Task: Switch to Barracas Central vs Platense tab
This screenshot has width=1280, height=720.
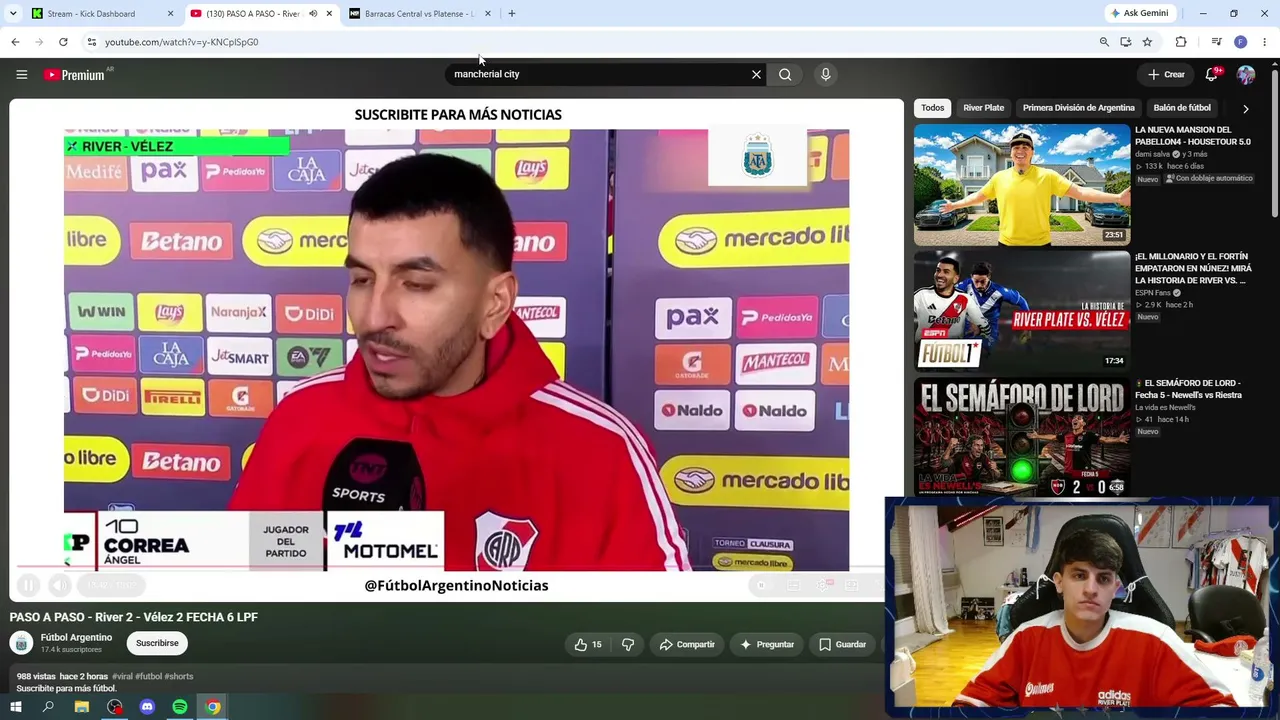Action: click(419, 14)
